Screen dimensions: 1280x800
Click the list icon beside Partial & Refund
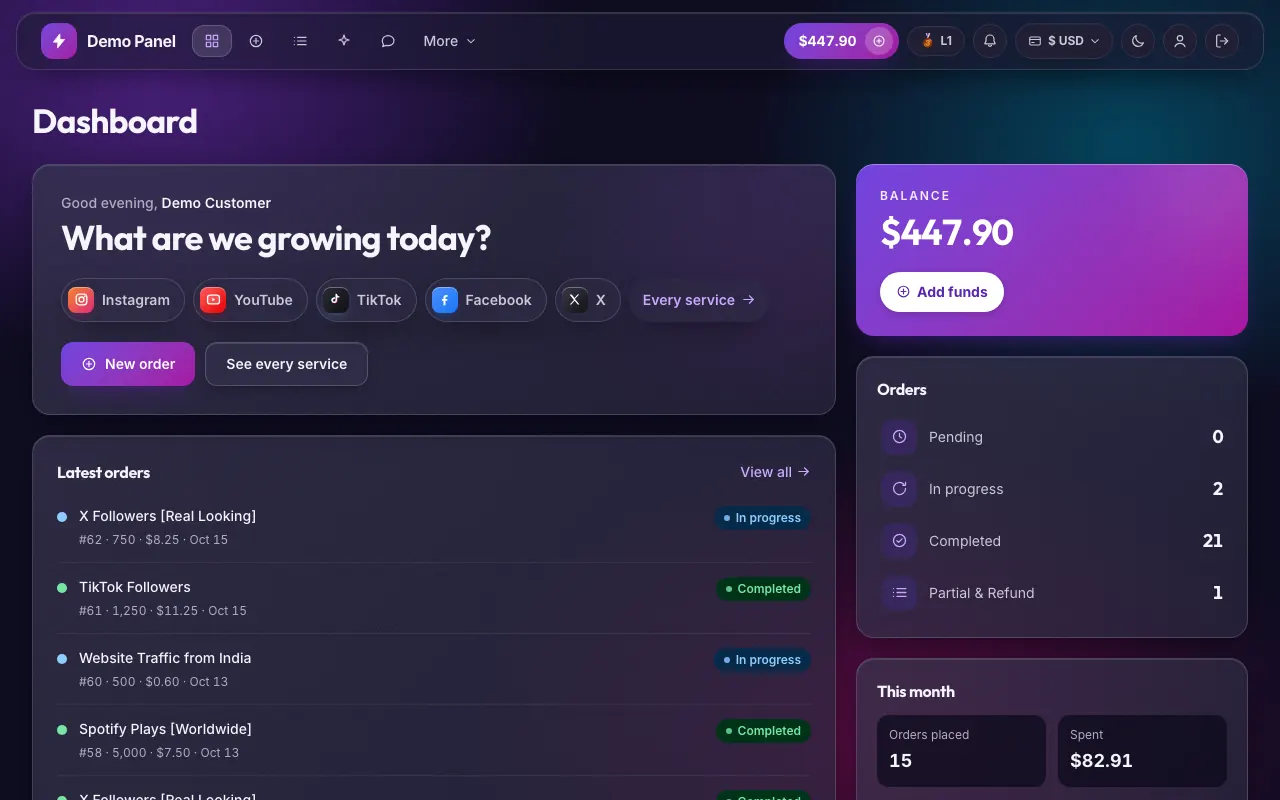tap(899, 593)
